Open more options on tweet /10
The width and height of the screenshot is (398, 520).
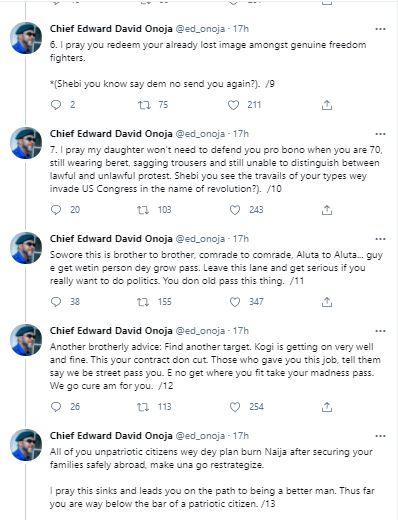(380, 134)
